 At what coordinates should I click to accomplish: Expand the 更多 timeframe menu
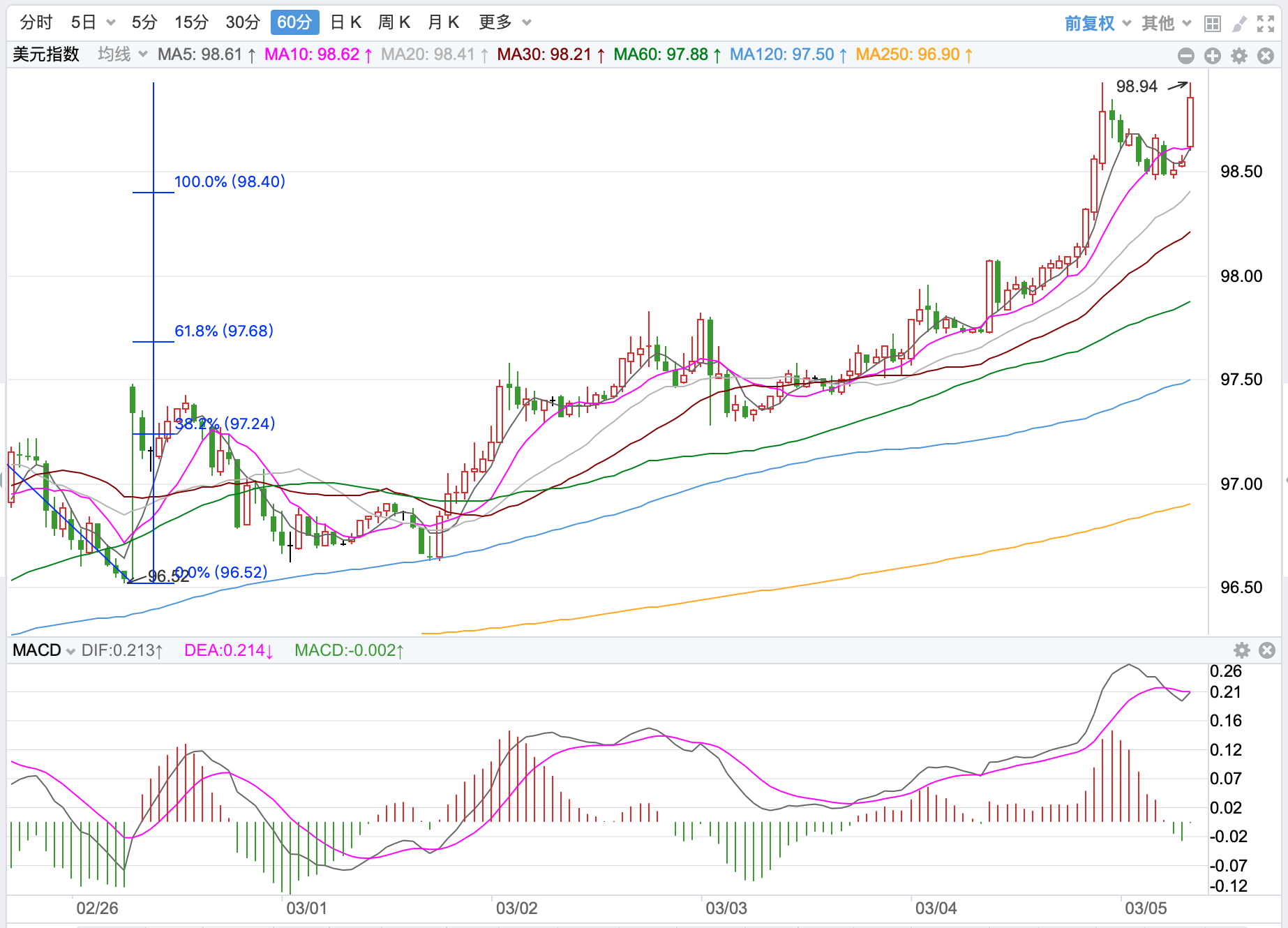[x=504, y=22]
